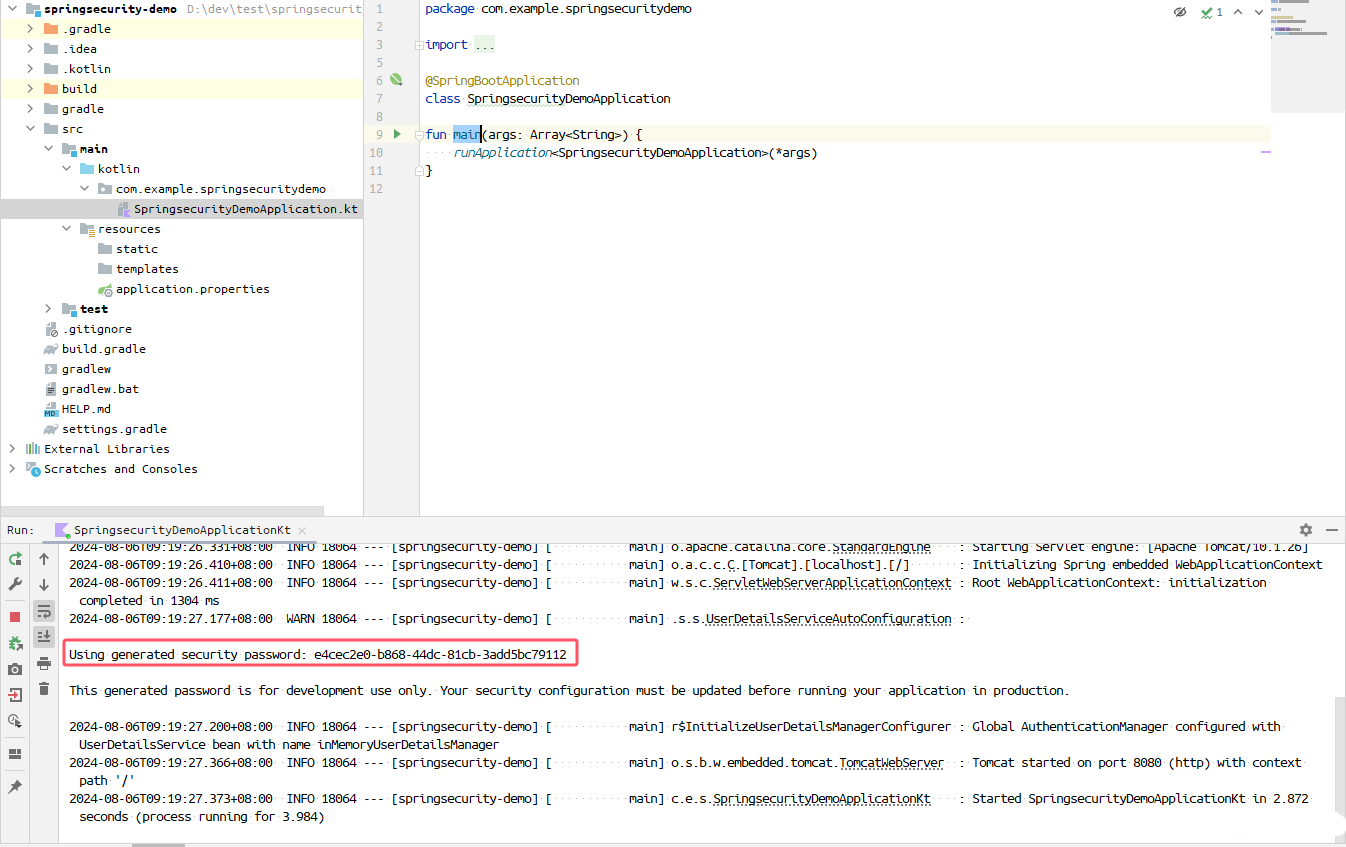The width and height of the screenshot is (1346, 847).
Task: Click the profiler clock icon in Run toolbar
Action: tap(15, 721)
